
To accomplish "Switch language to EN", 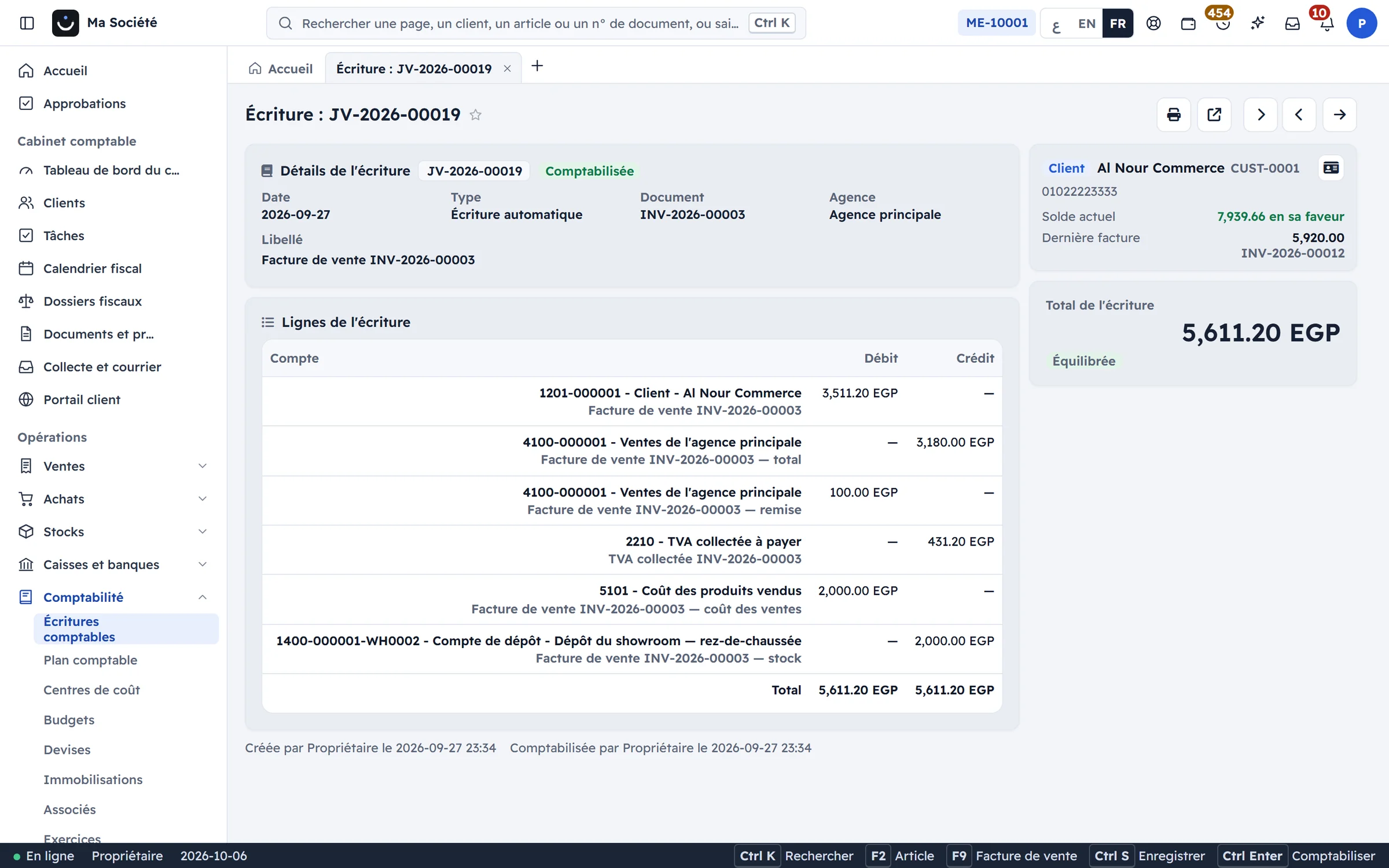I will click(1086, 23).
